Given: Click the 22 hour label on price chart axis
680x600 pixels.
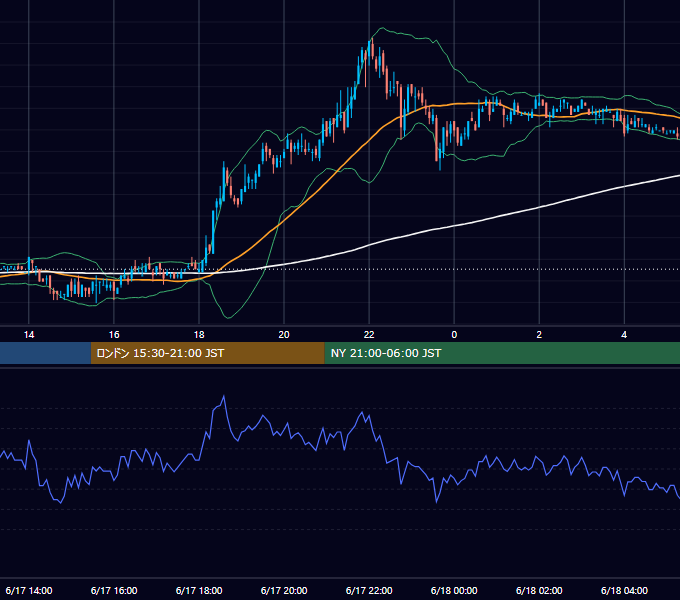Looking at the screenshot, I should point(369,335).
